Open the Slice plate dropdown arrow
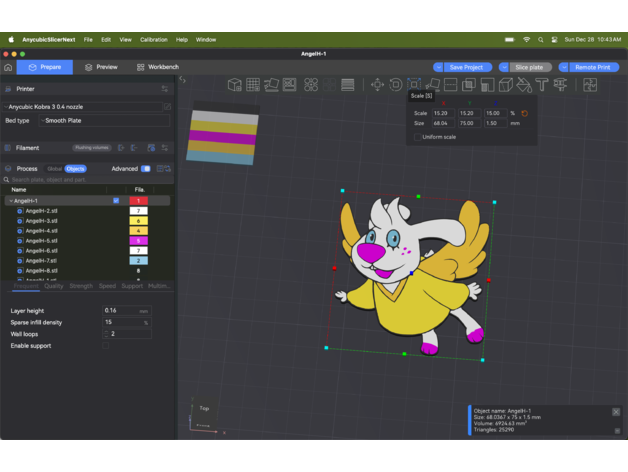Screen dimensions: 628x472 point(504,67)
